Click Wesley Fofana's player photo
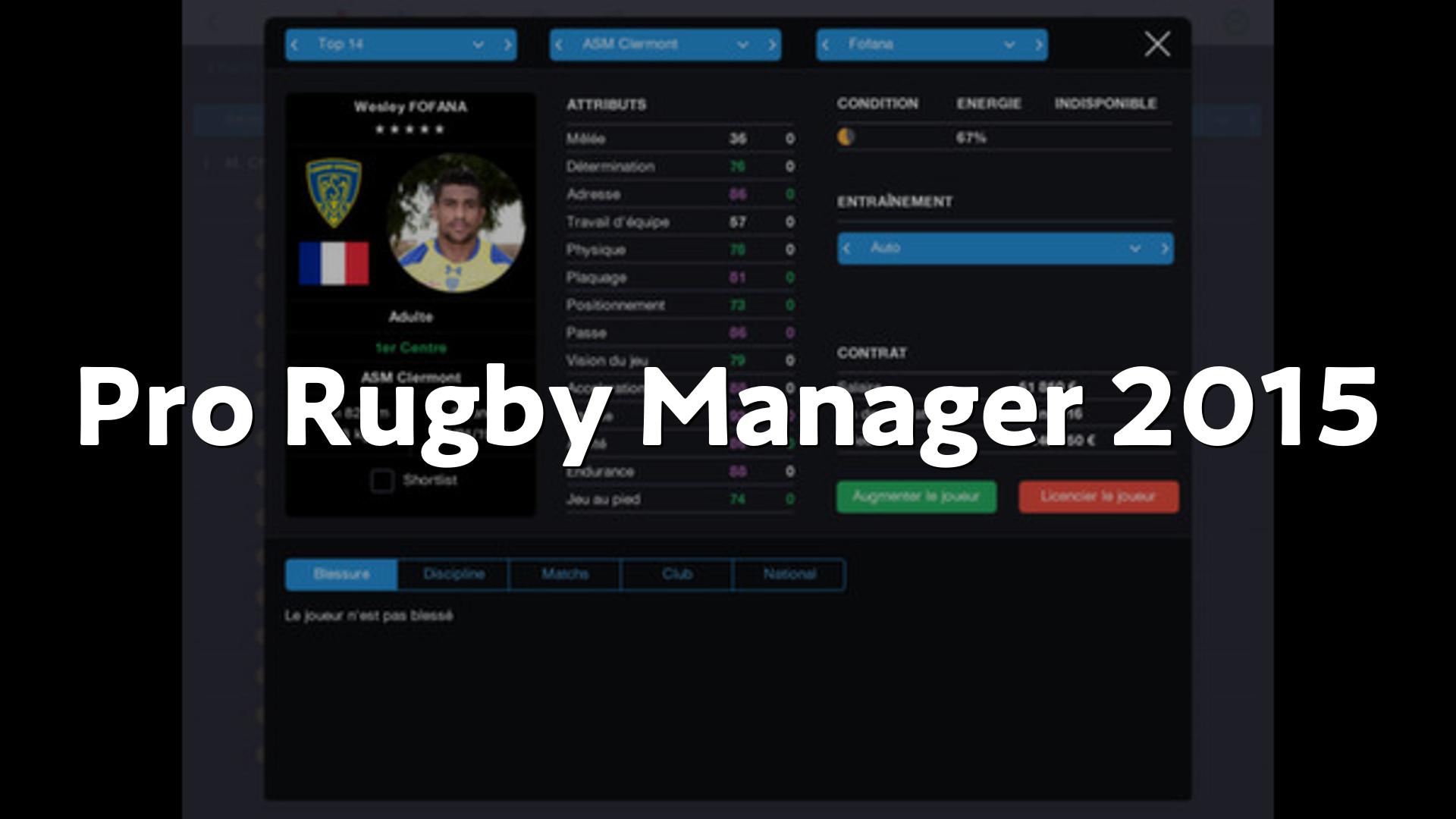 pyautogui.click(x=457, y=222)
